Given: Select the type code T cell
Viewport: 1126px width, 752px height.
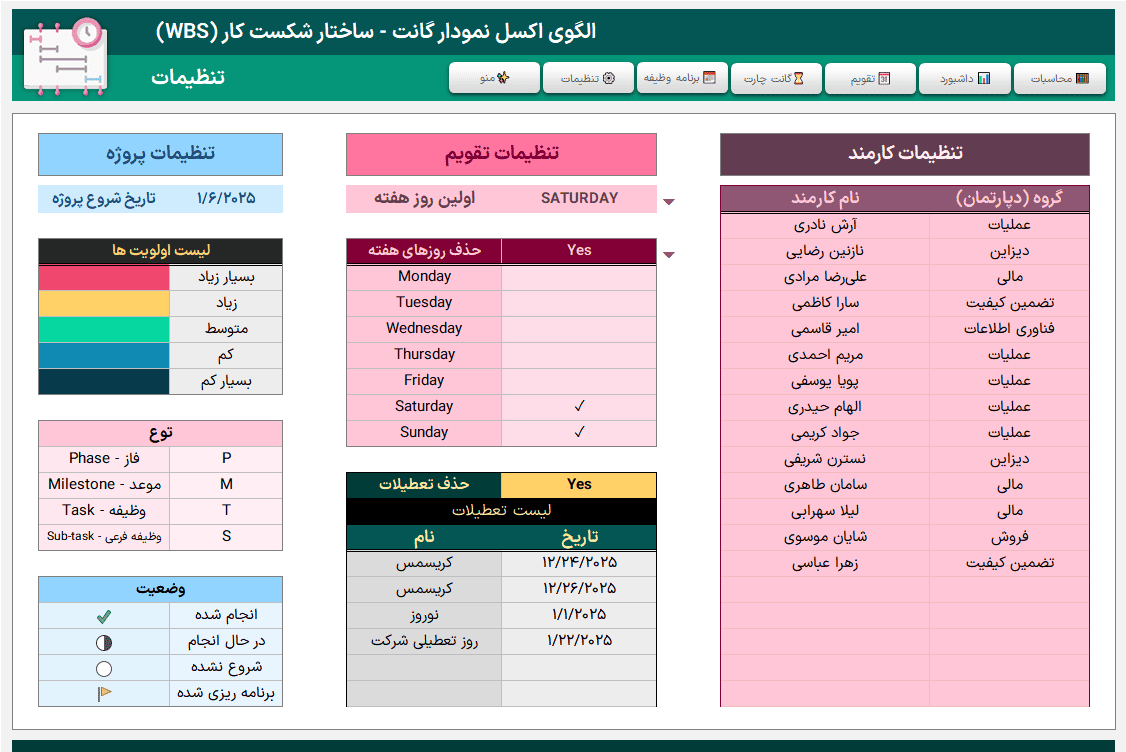Looking at the screenshot, I should pyautogui.click(x=226, y=510).
